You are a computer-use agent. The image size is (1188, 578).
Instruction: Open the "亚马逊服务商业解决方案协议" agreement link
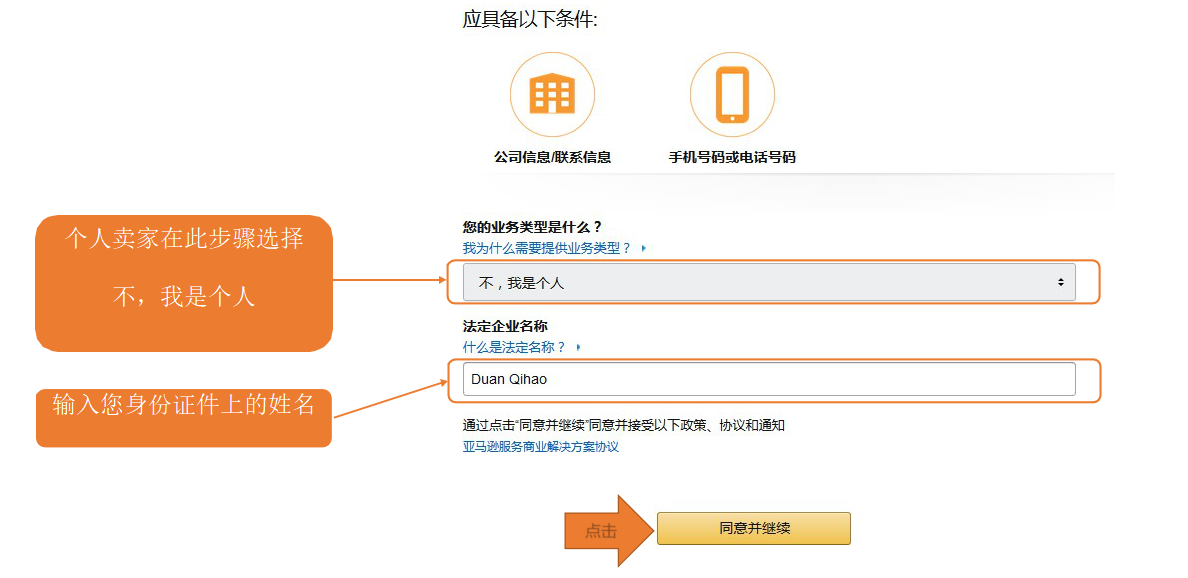coord(541,447)
